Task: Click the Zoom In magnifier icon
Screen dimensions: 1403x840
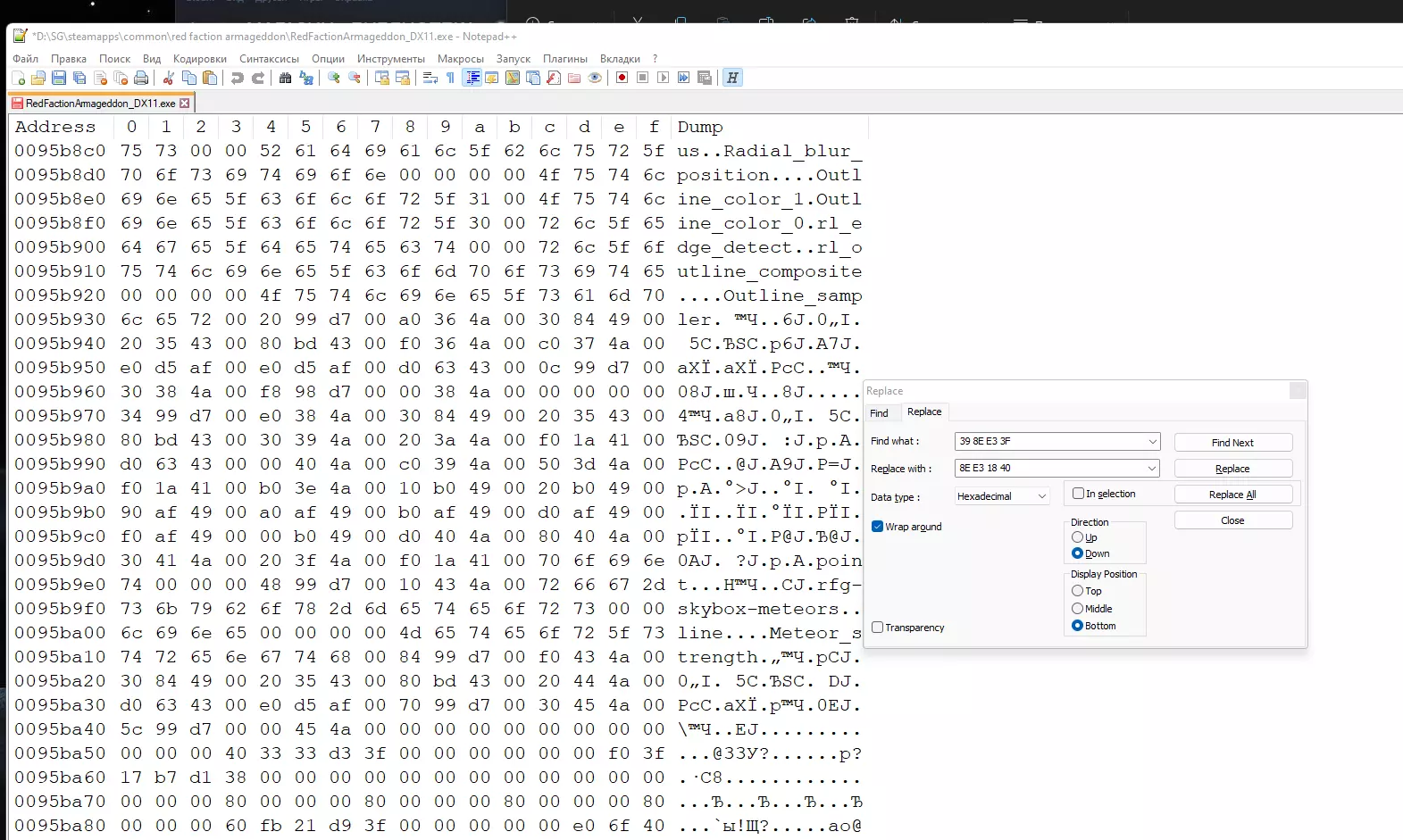Action: tap(333, 78)
